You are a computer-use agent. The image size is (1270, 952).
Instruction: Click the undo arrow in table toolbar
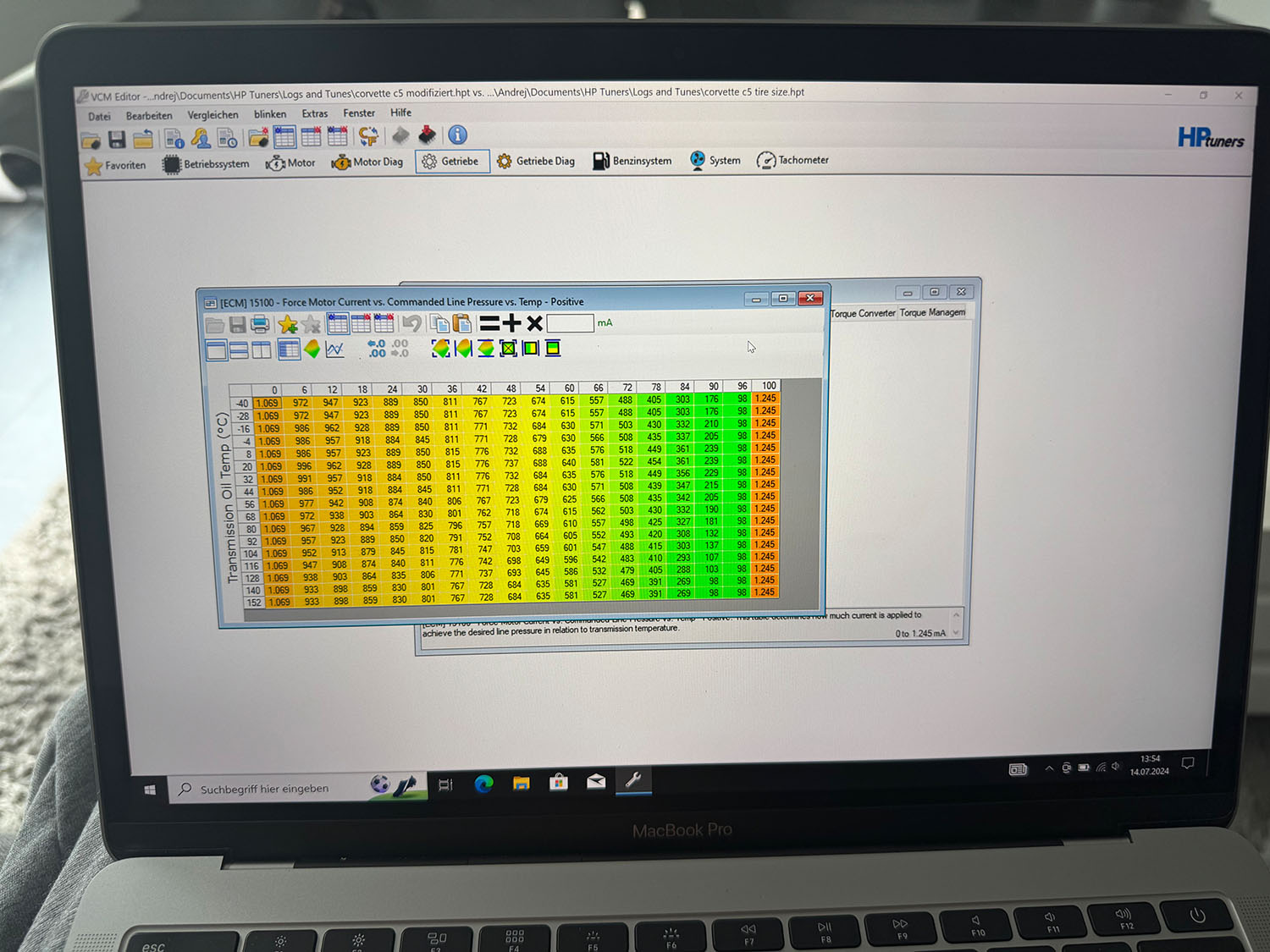point(411,323)
